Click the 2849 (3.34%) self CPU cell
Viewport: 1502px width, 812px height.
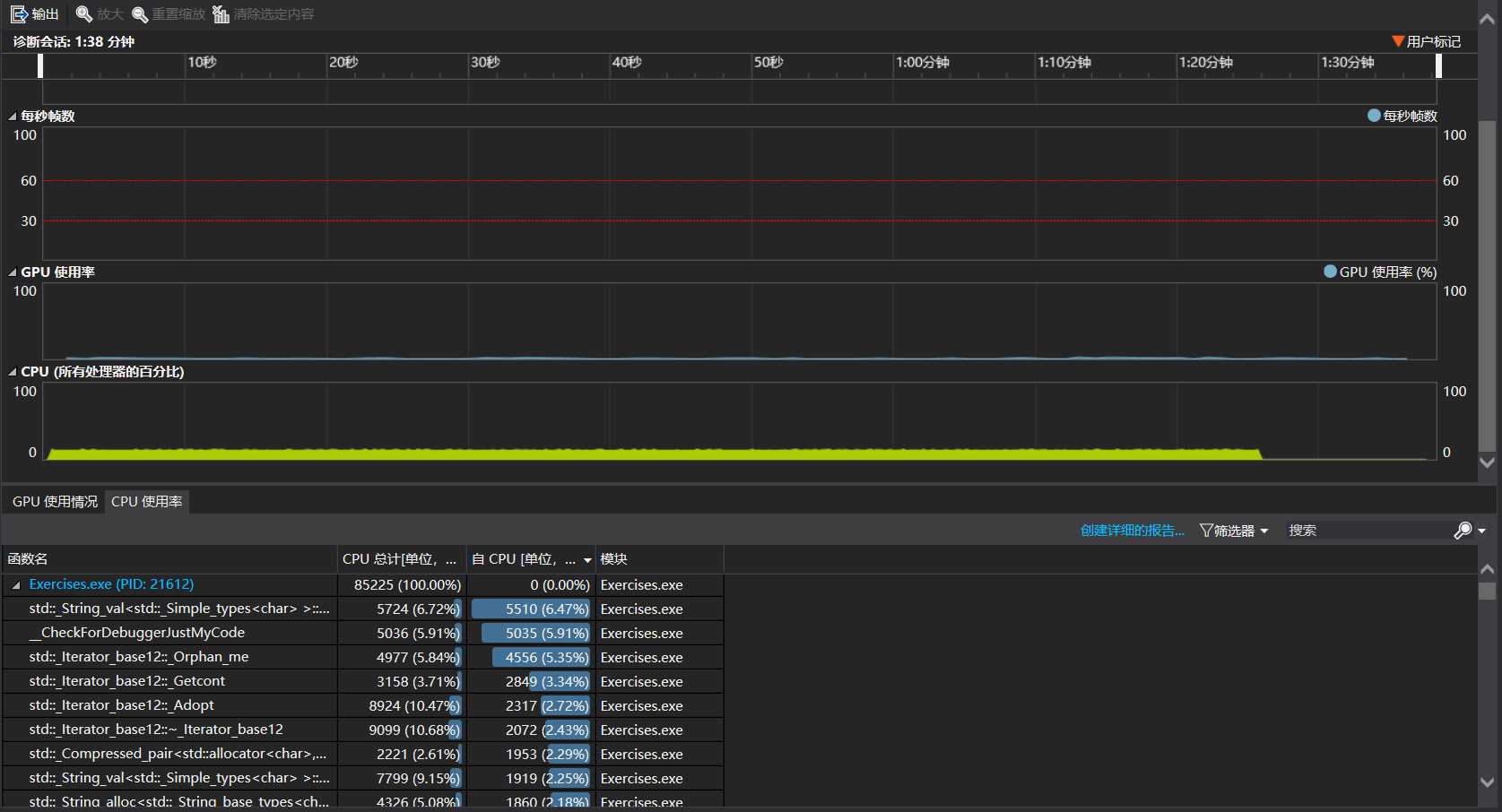click(531, 681)
